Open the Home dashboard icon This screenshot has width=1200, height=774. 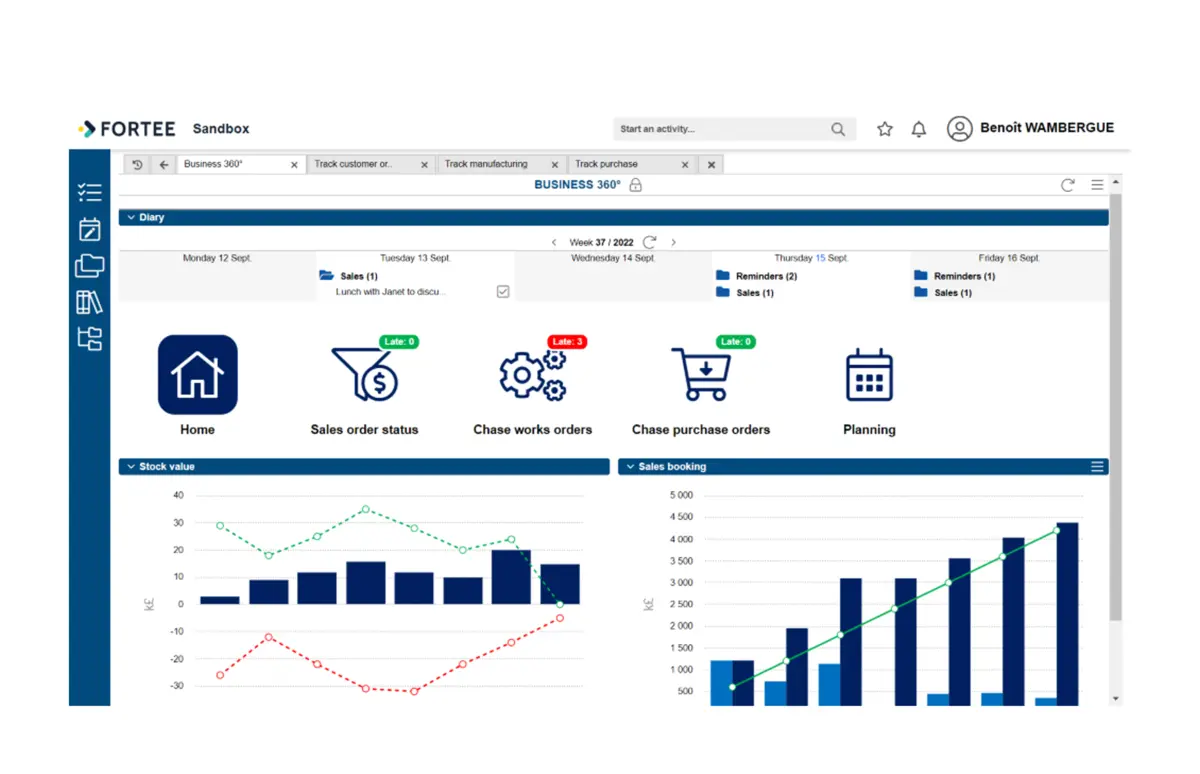[197, 375]
